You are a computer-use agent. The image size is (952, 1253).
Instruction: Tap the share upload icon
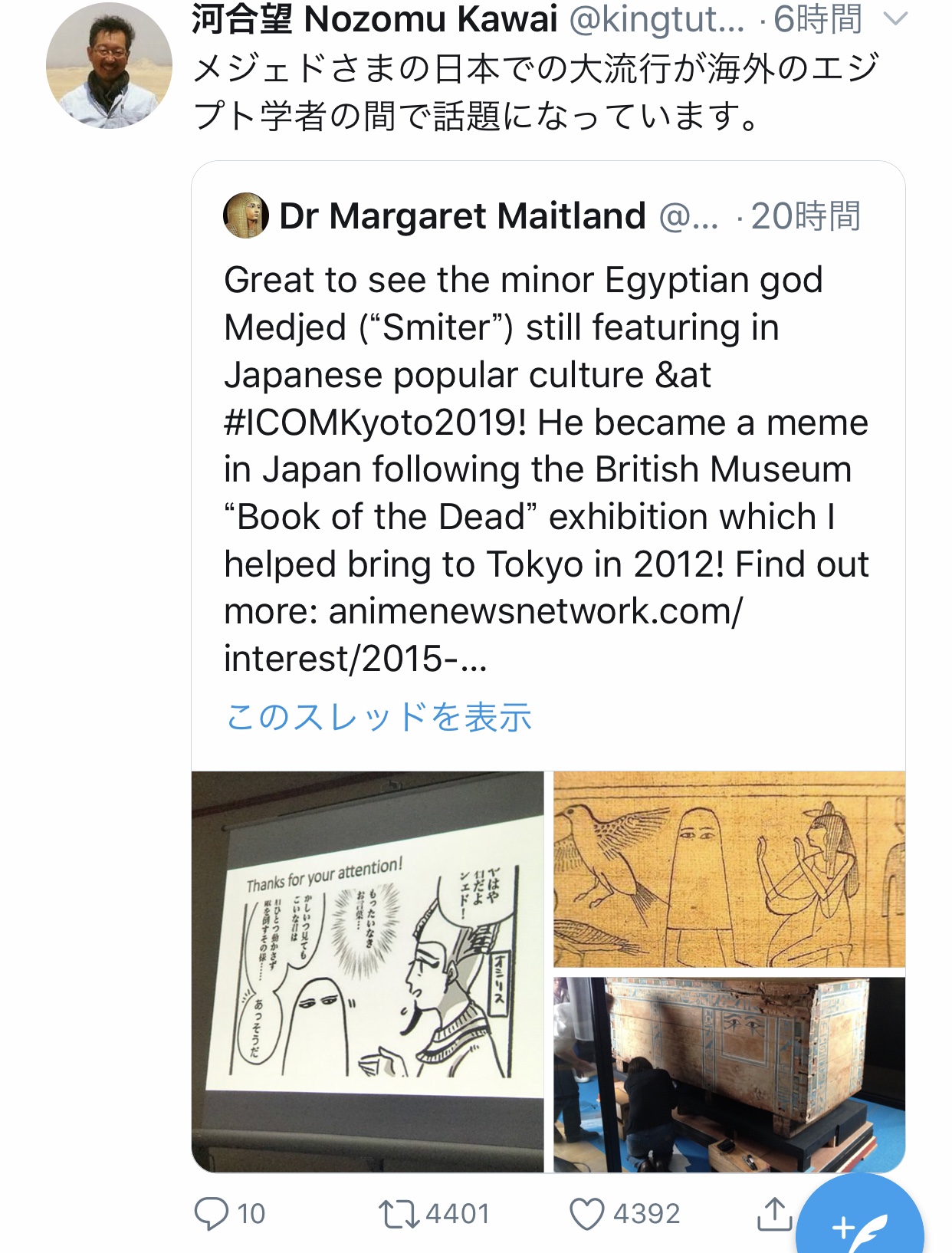[x=774, y=1213]
